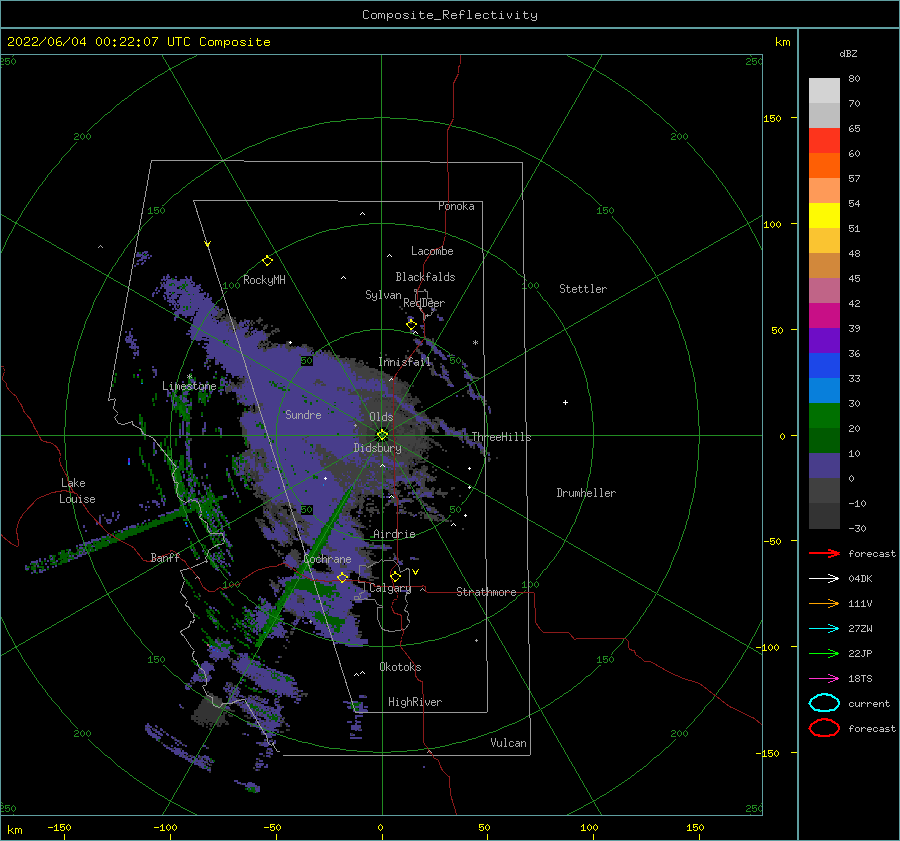Click the magenta 18TS arrow icon

point(824,679)
